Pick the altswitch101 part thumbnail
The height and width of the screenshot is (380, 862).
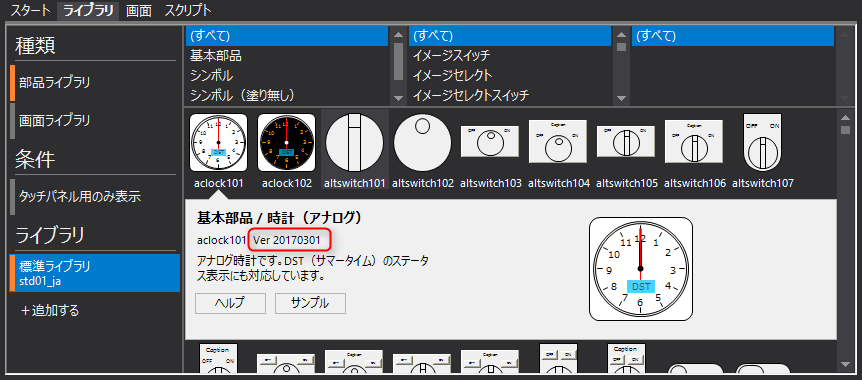pyautogui.click(x=354, y=142)
